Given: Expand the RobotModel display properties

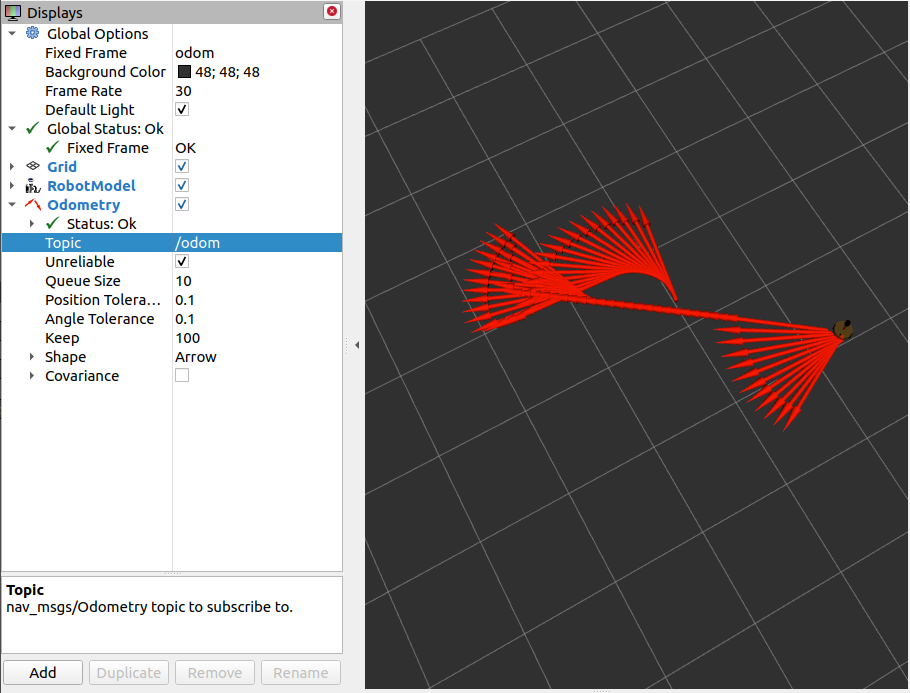Looking at the screenshot, I should coord(12,186).
